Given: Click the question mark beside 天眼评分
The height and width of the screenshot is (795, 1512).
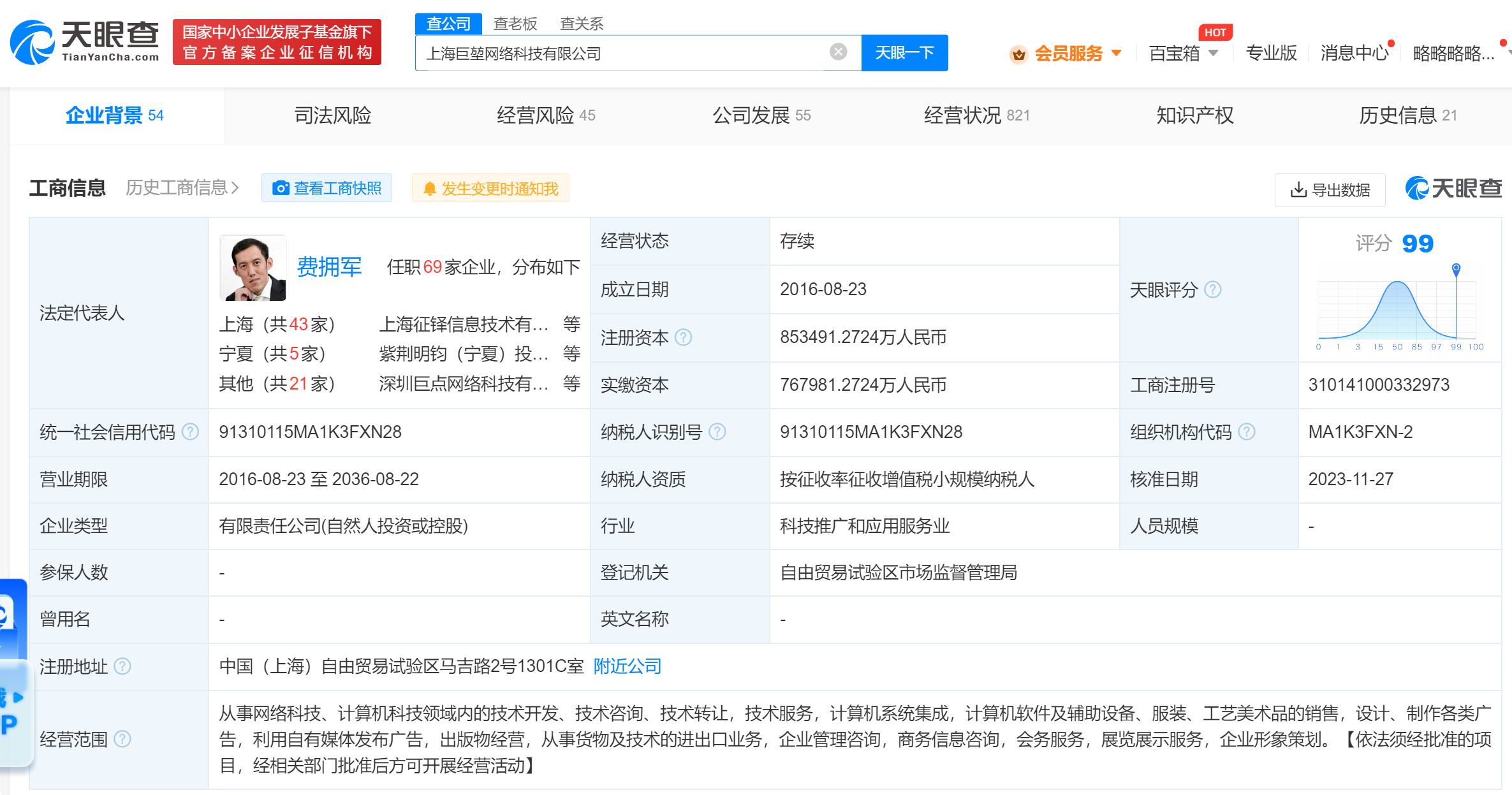Looking at the screenshot, I should coord(1214,289).
